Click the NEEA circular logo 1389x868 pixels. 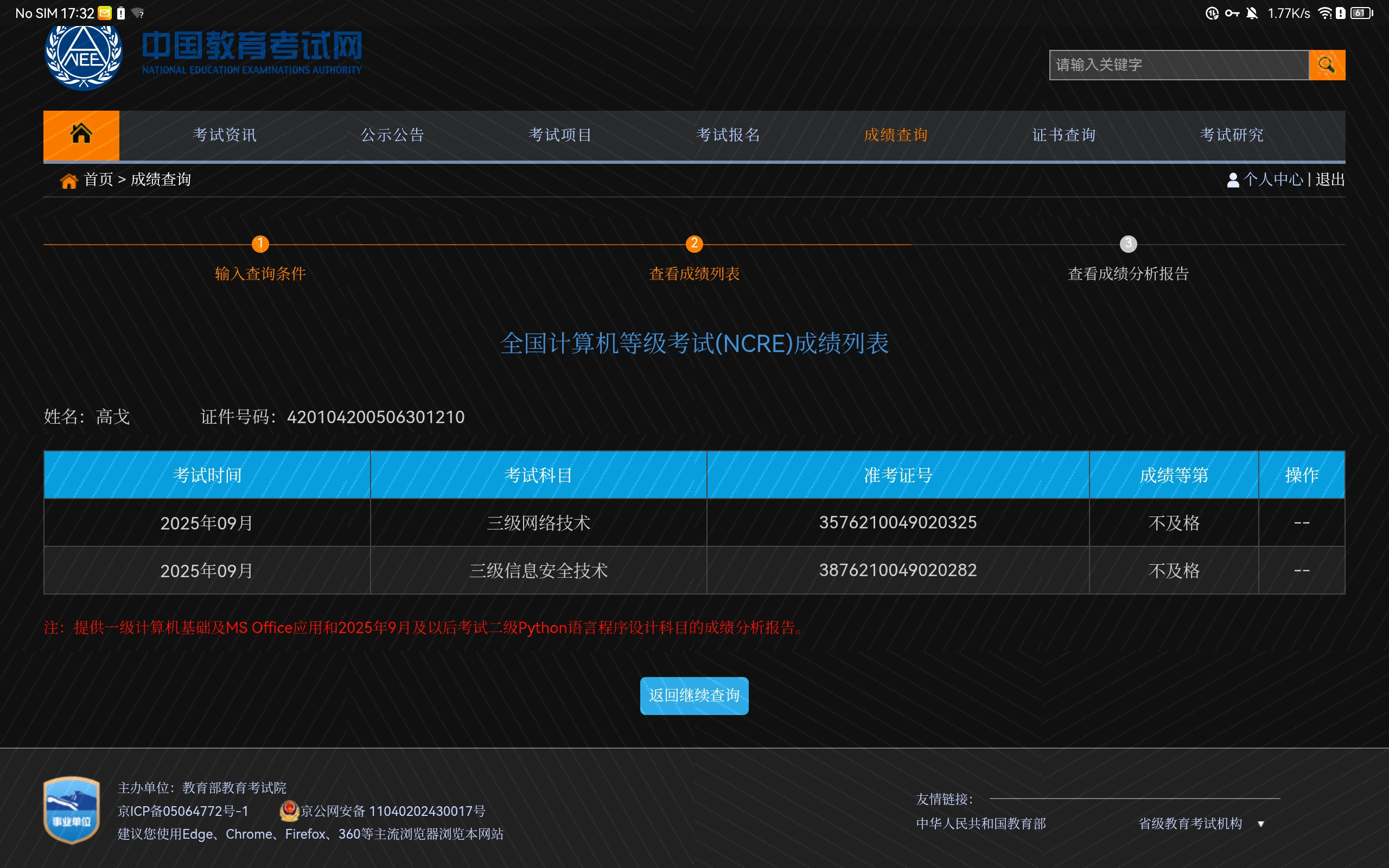[84, 58]
